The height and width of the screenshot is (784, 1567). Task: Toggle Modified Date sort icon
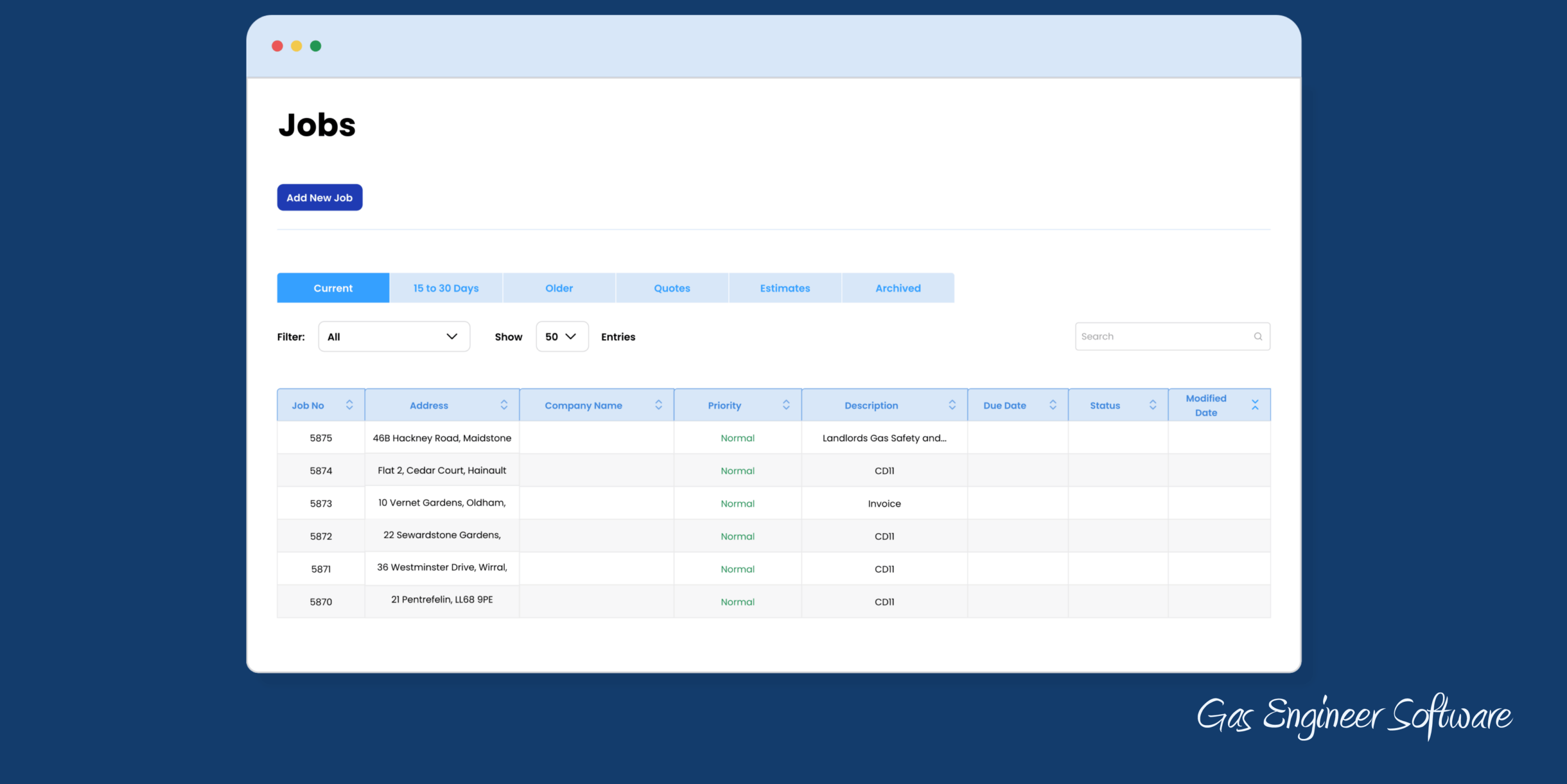1254,405
